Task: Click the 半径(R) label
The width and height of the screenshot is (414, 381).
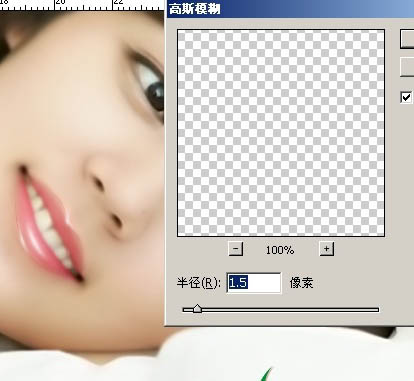Action: [x=199, y=283]
